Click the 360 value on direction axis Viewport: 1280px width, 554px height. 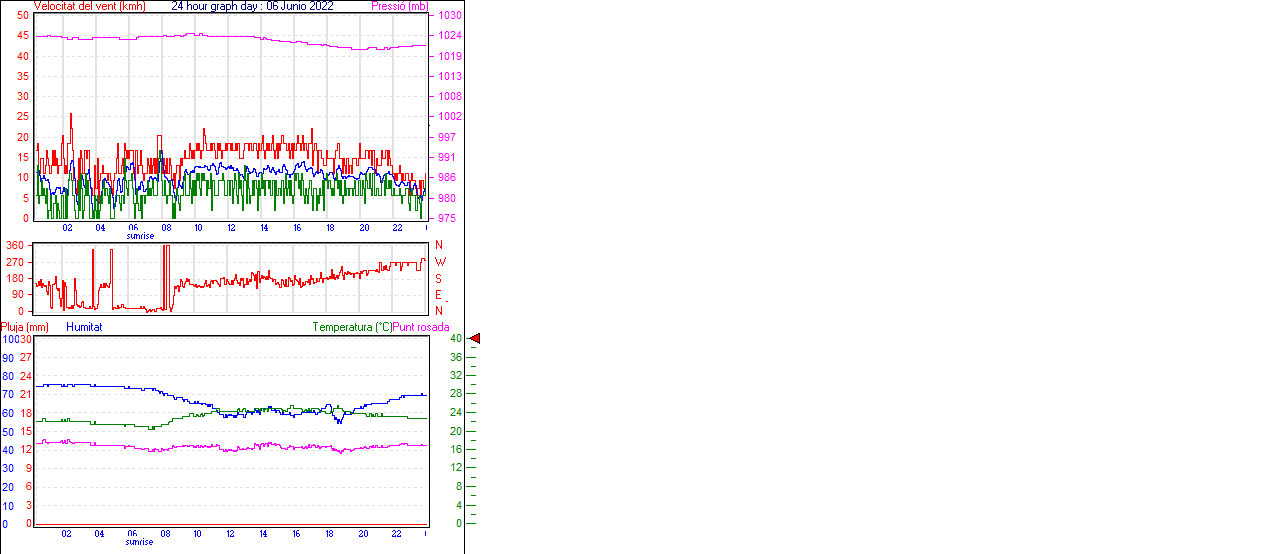coord(16,245)
